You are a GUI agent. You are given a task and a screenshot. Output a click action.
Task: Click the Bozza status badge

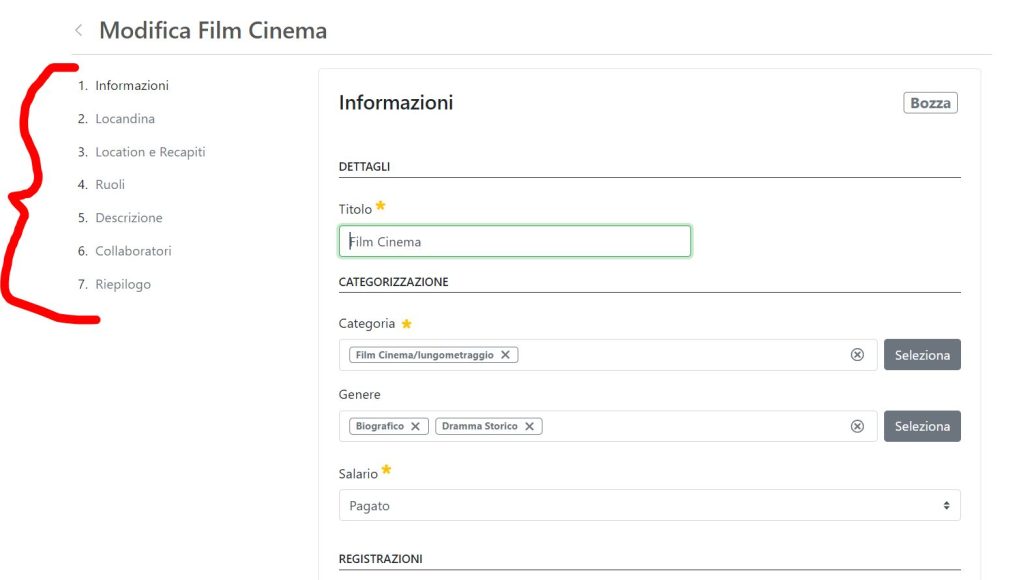pos(930,103)
